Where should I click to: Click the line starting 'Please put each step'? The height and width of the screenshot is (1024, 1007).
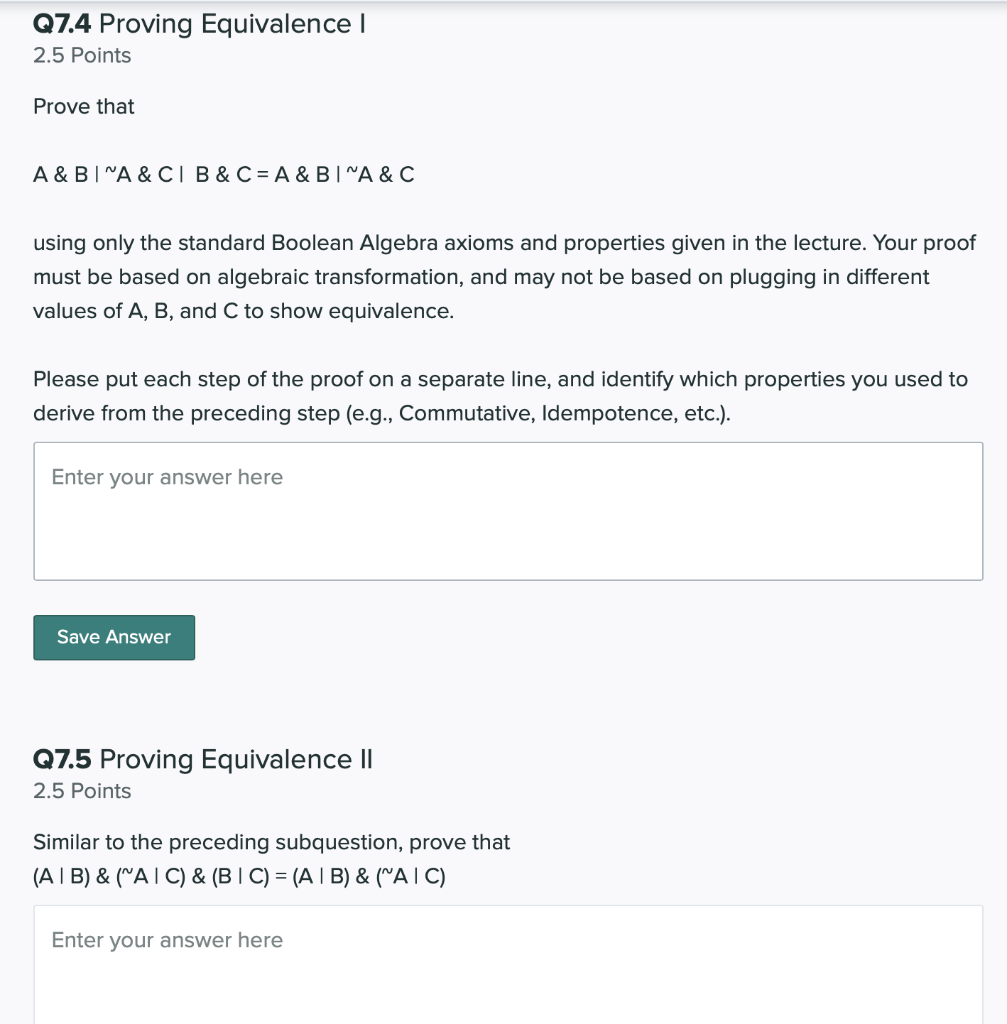tap(500, 379)
